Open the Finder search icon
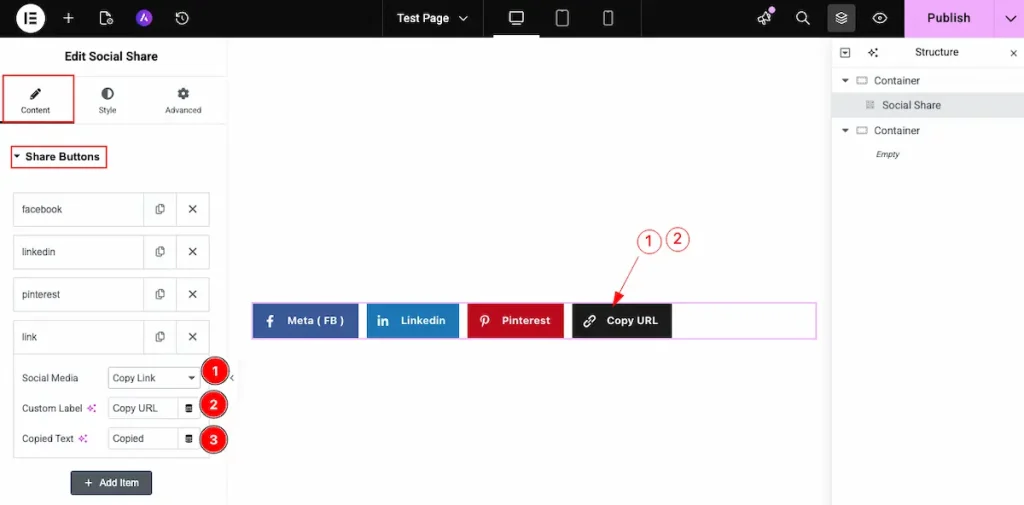Image resolution: width=1024 pixels, height=505 pixels. point(802,18)
